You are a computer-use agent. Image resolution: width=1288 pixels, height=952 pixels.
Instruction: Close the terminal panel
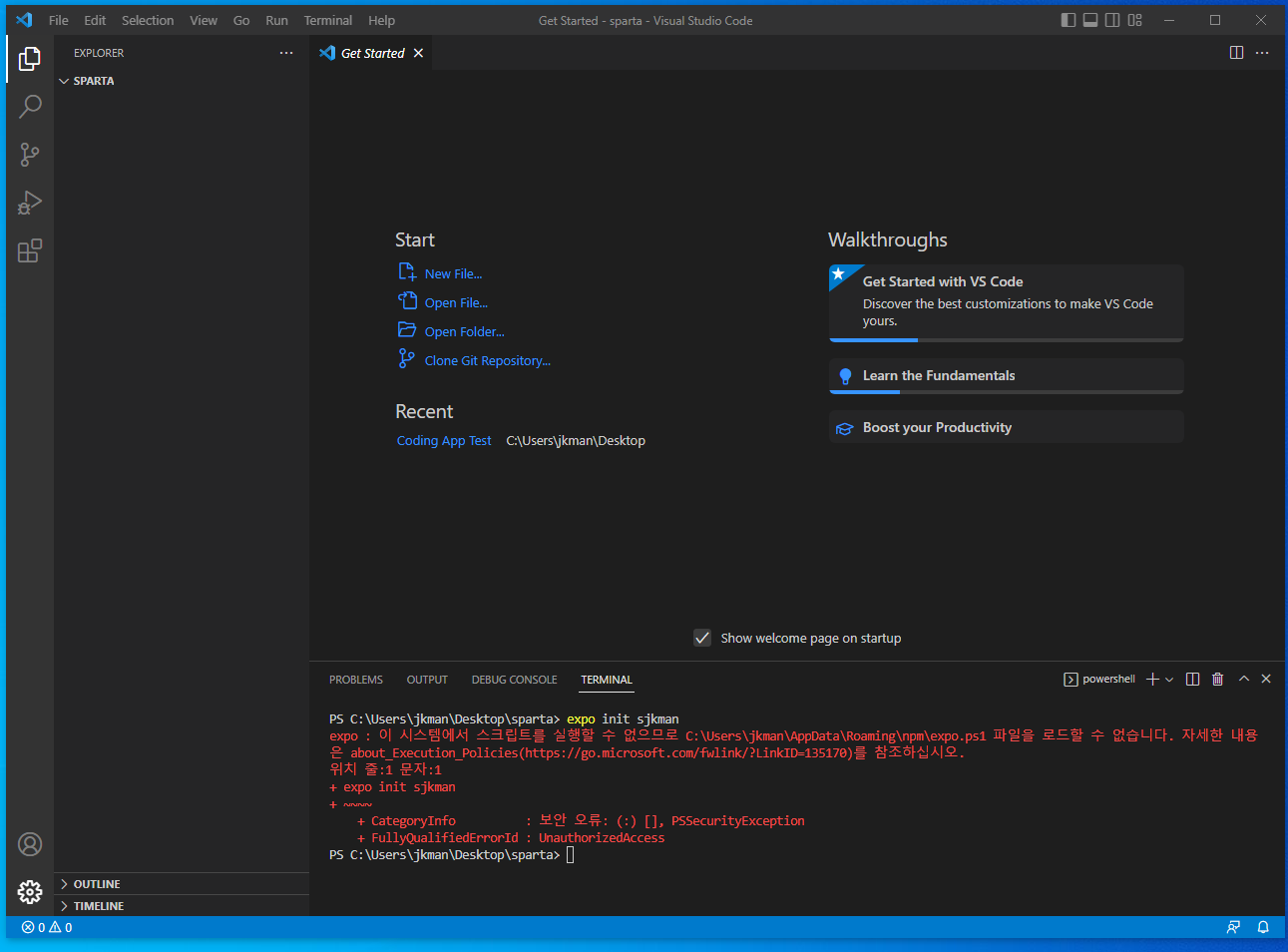coord(1266,679)
